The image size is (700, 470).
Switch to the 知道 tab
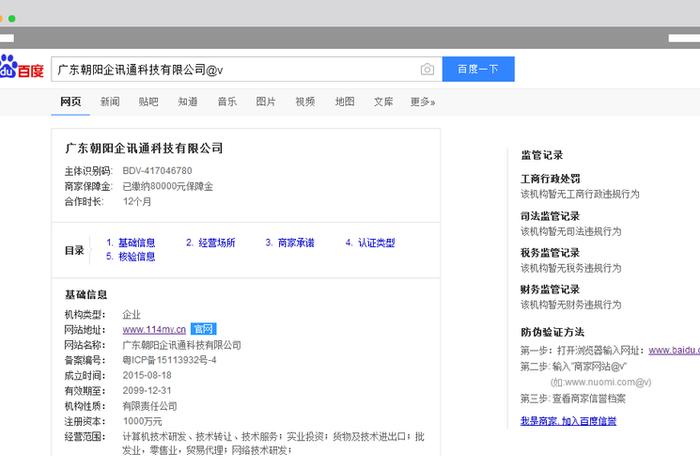click(188, 102)
